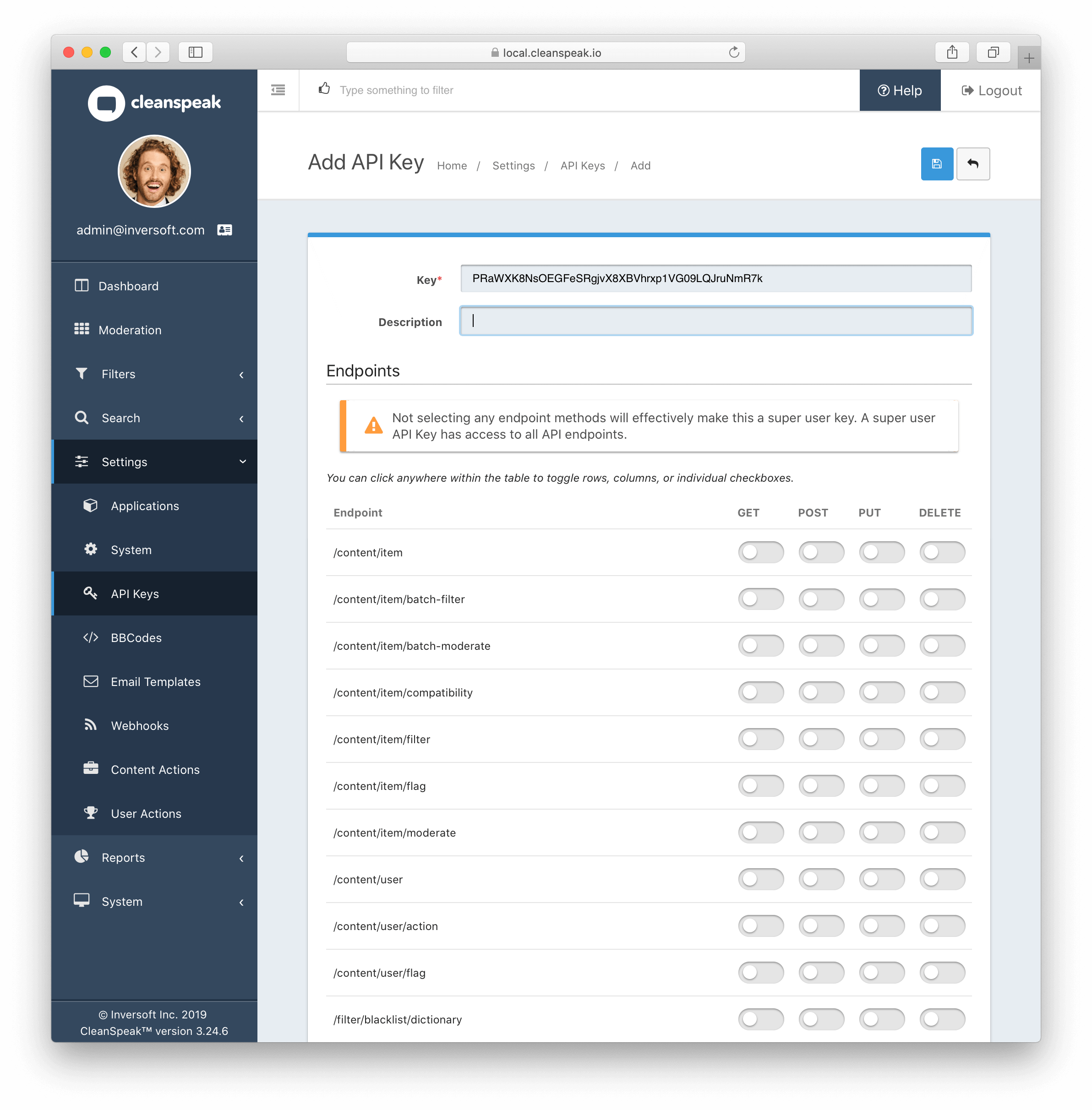The height and width of the screenshot is (1110, 1092).
Task: Select the Applications settings item
Action: [144, 505]
